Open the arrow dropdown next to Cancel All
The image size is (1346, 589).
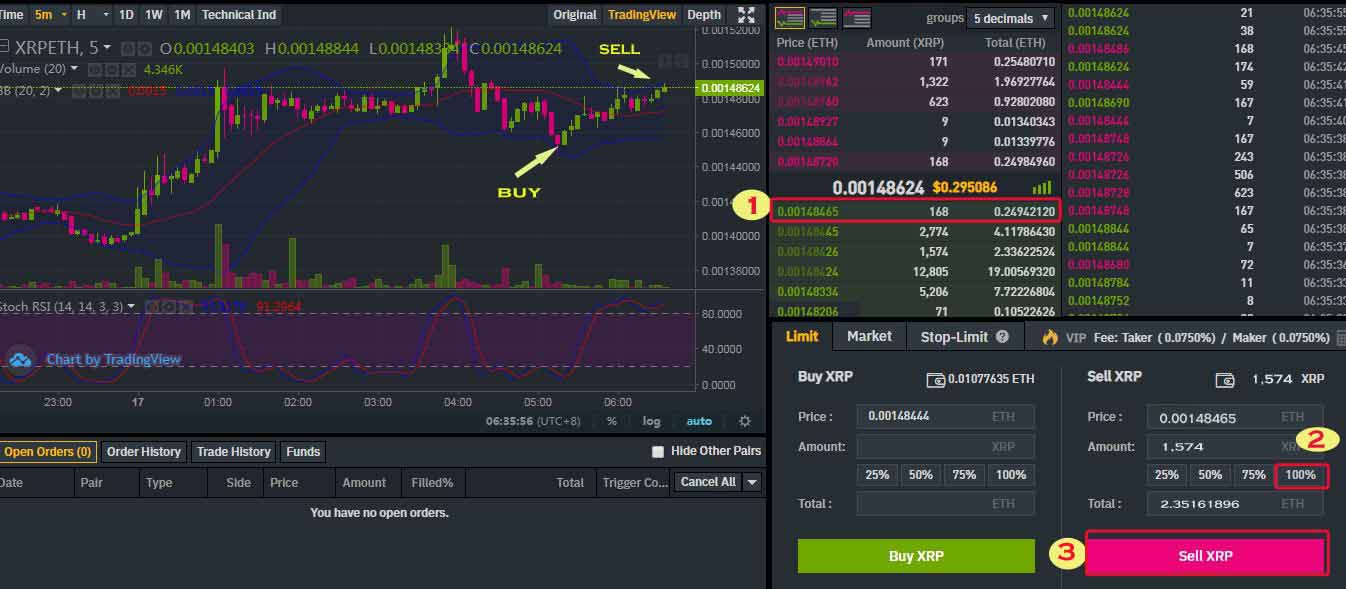coord(752,482)
